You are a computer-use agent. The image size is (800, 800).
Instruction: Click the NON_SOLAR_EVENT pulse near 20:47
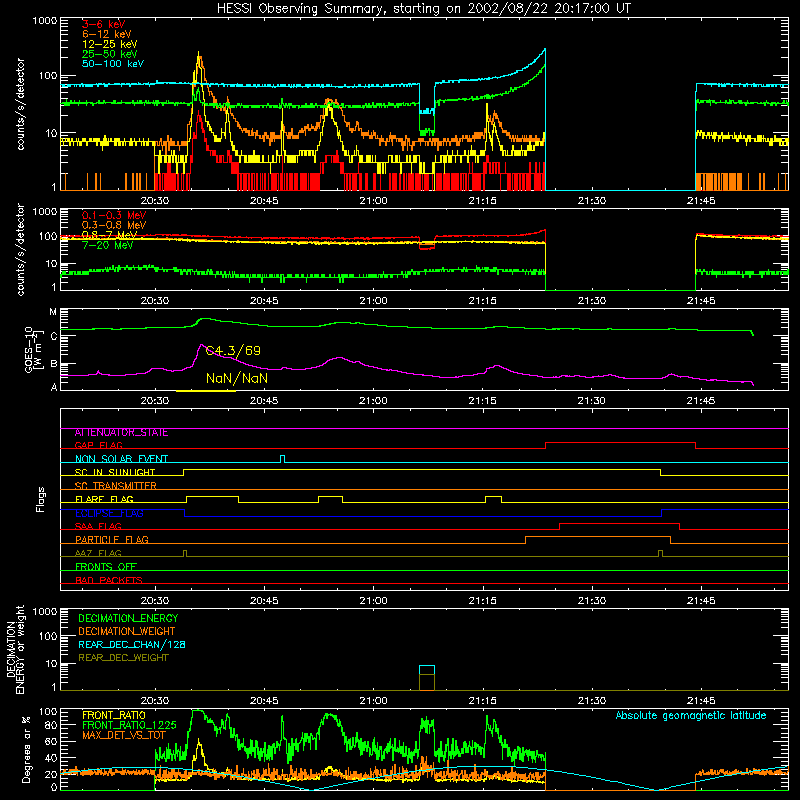click(x=283, y=459)
